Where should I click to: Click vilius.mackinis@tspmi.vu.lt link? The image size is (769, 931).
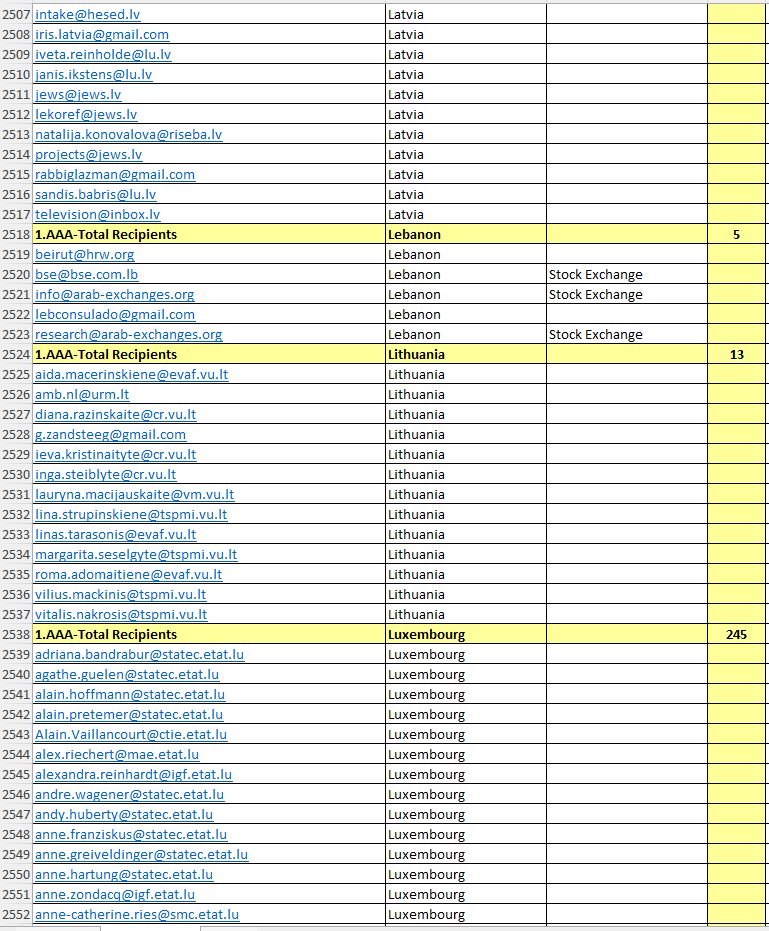(x=121, y=594)
